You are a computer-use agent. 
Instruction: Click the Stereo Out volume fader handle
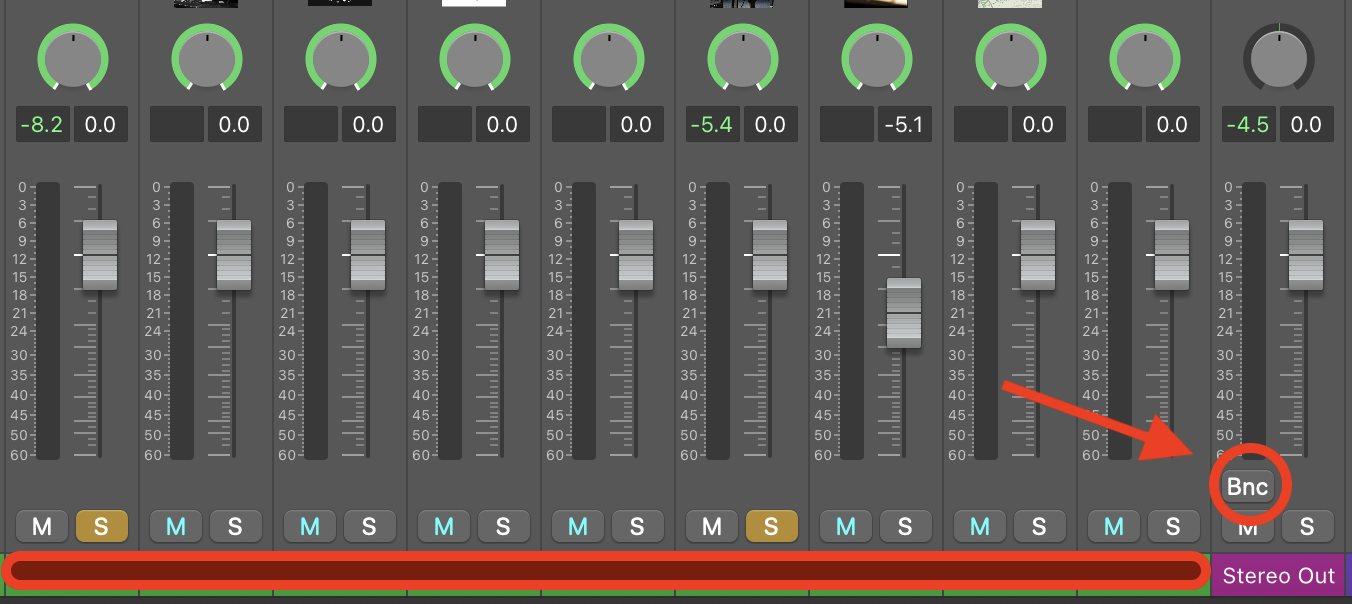pos(1306,255)
